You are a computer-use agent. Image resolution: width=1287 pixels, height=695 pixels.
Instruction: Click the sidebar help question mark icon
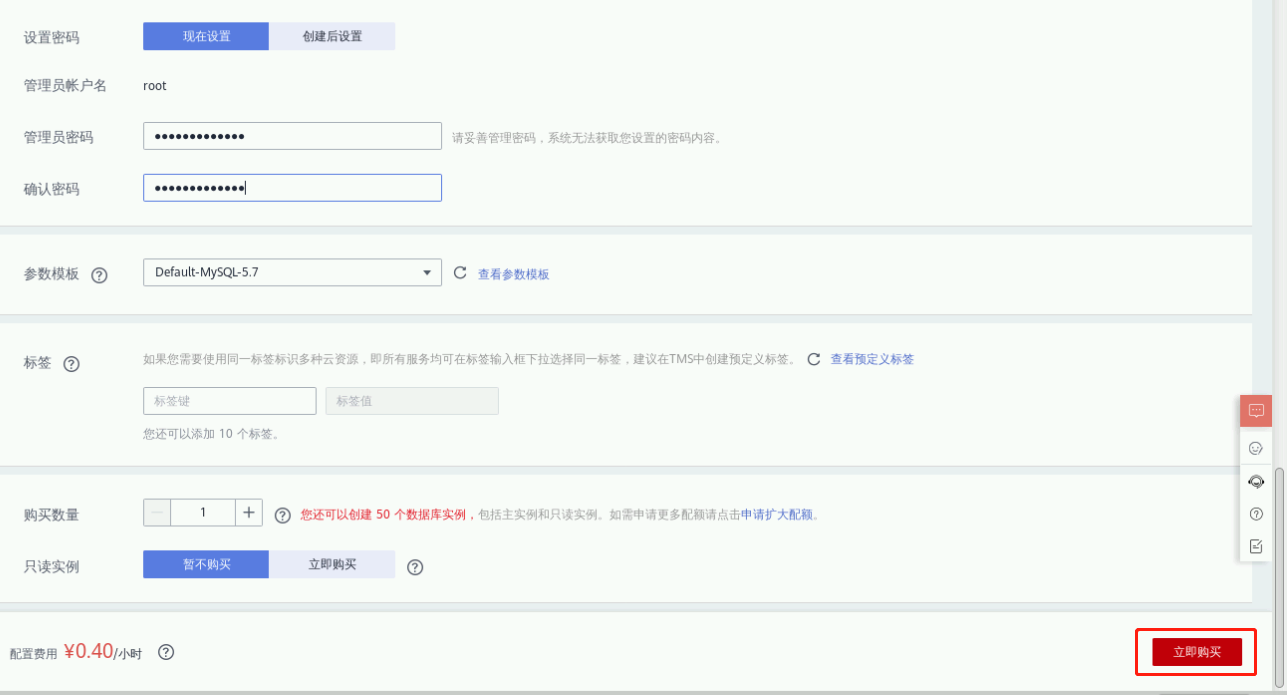1256,514
